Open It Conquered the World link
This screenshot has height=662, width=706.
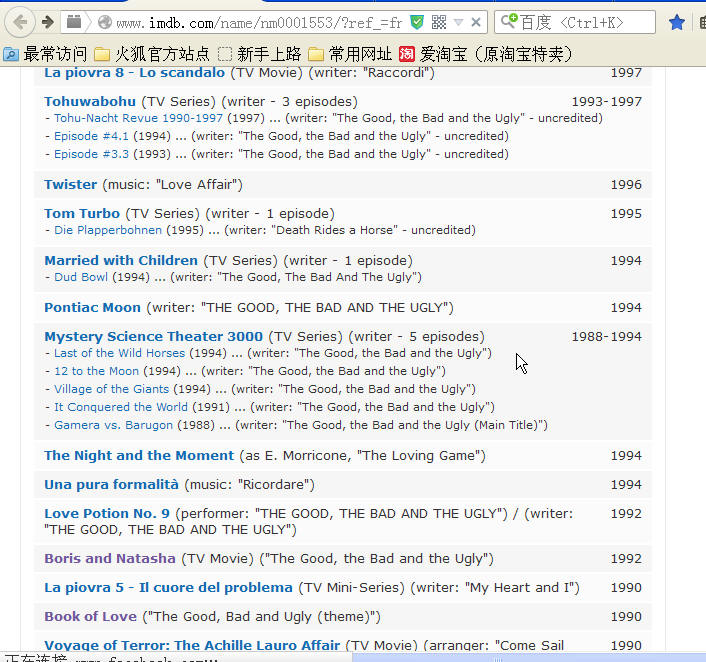tap(121, 407)
